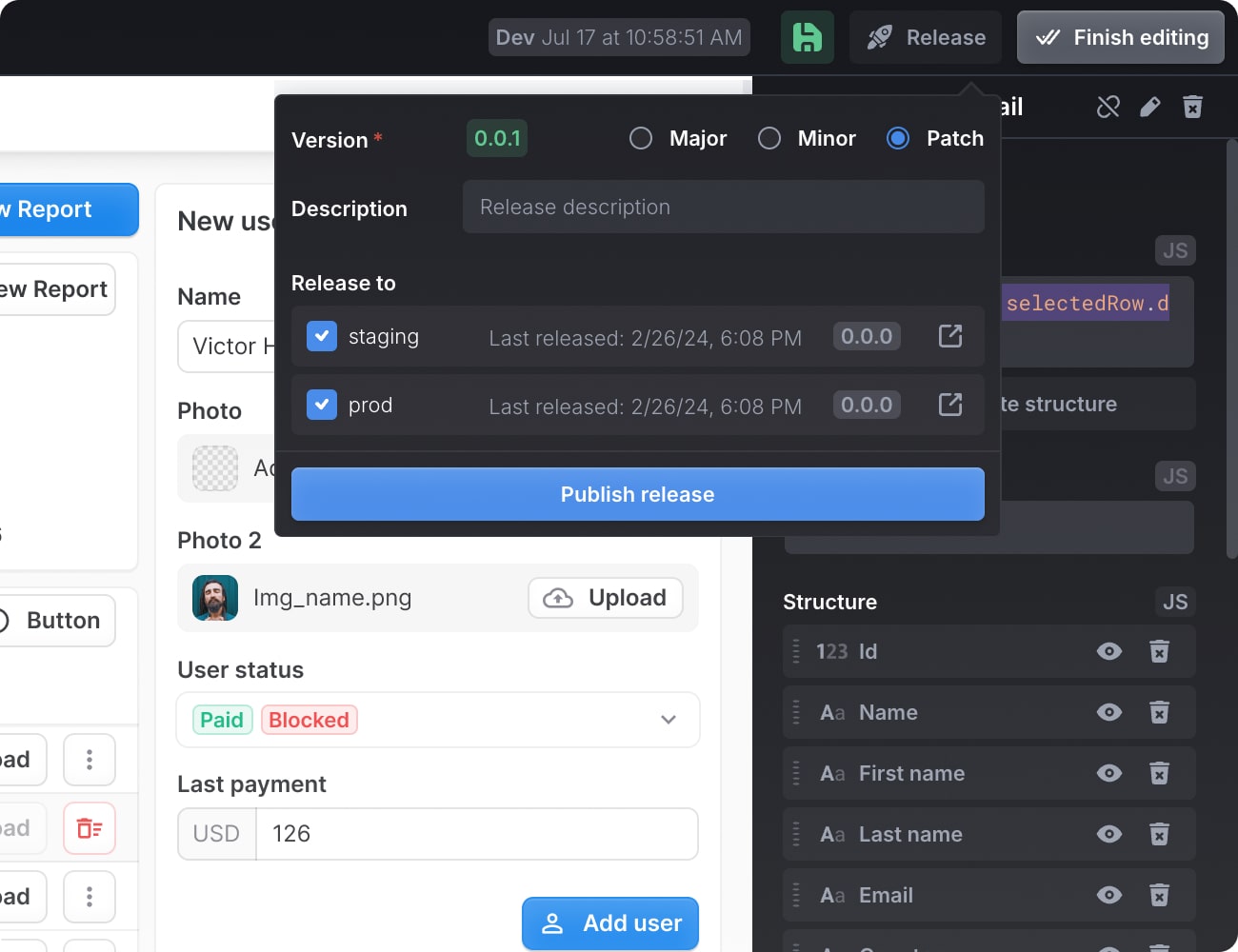Click the red delete icon in the left list
The height and width of the screenshot is (952, 1238).
[90, 828]
